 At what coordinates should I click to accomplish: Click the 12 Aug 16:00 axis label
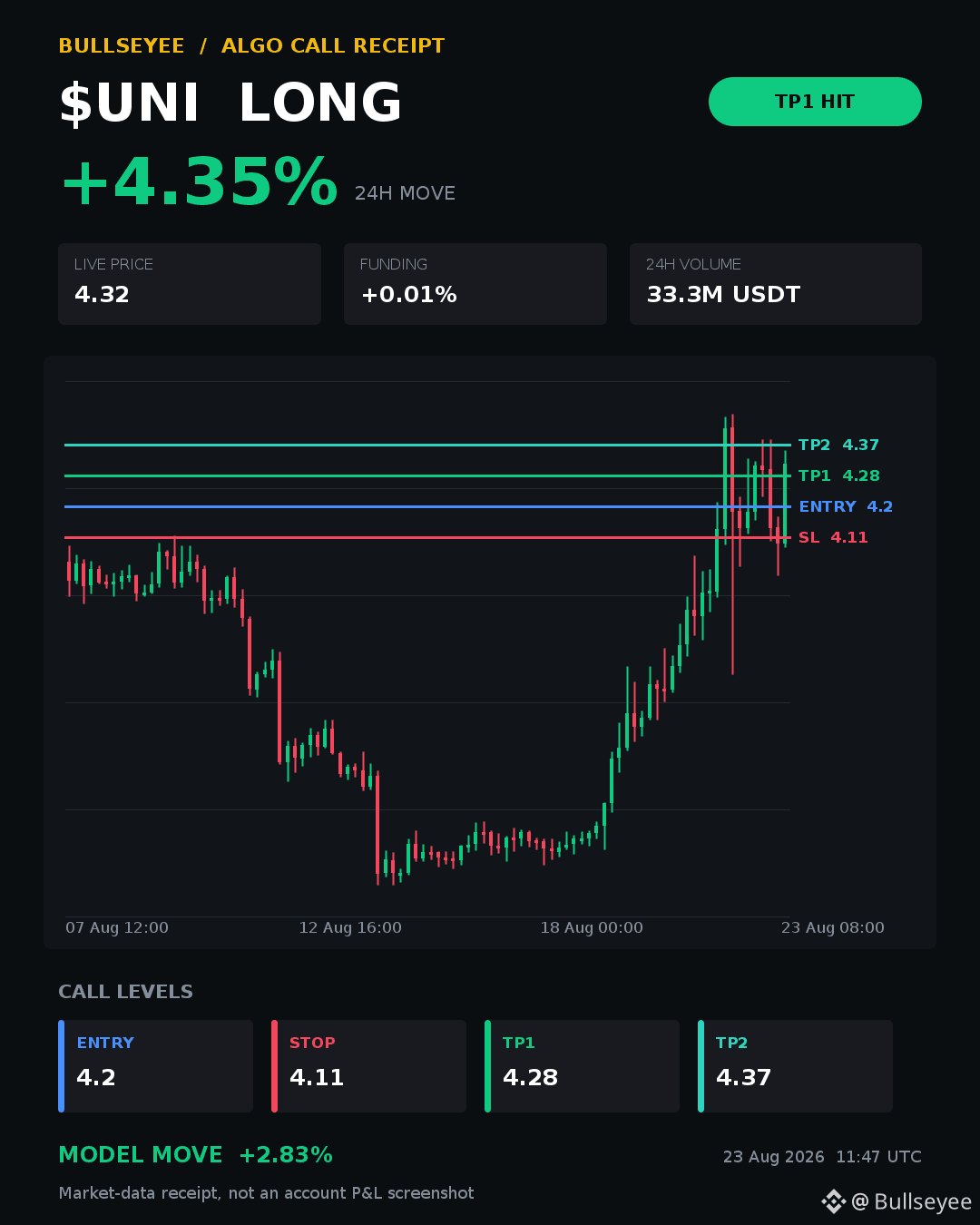click(350, 927)
